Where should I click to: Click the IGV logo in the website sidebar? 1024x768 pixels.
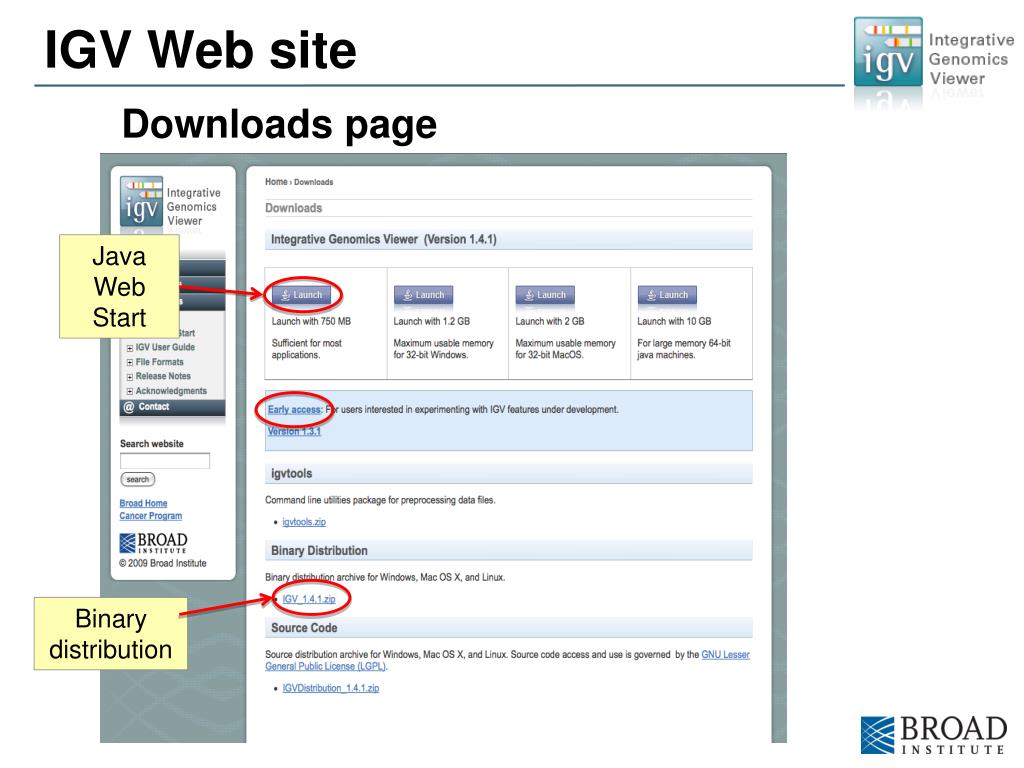[170, 204]
